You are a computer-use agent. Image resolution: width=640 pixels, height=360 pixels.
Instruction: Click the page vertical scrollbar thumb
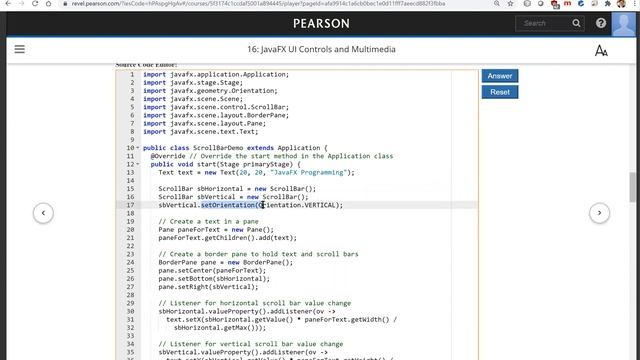(x=632, y=187)
